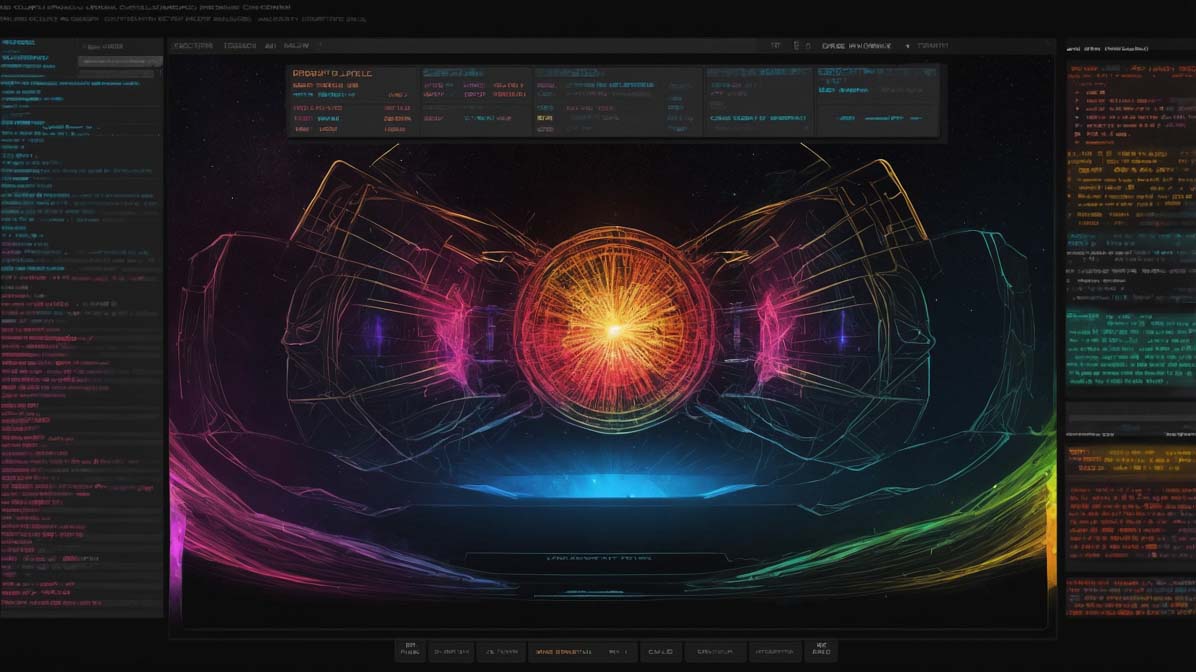1196x672 pixels.
Task: Click the small icon directly beside the header dropdown
Action: click(x=796, y=46)
